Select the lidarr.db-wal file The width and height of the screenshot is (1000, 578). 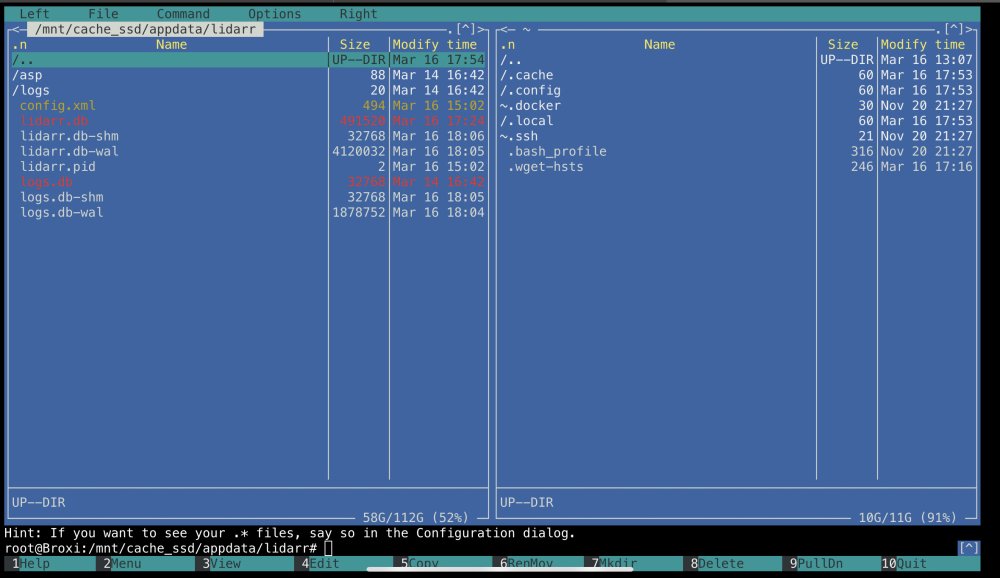click(x=248, y=152)
